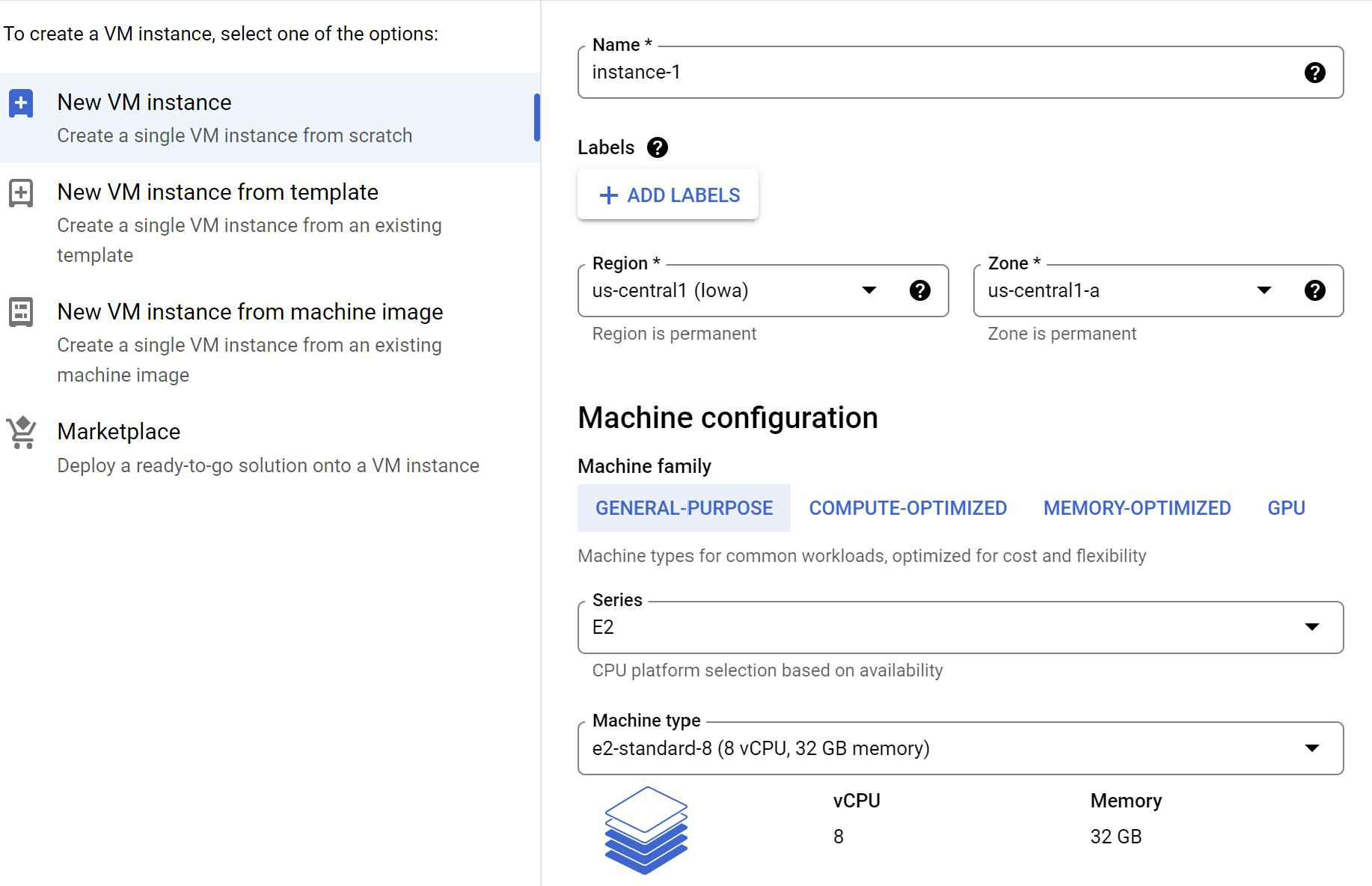Image resolution: width=1372 pixels, height=886 pixels.
Task: Choose New VM instance from template
Action: pos(269,222)
